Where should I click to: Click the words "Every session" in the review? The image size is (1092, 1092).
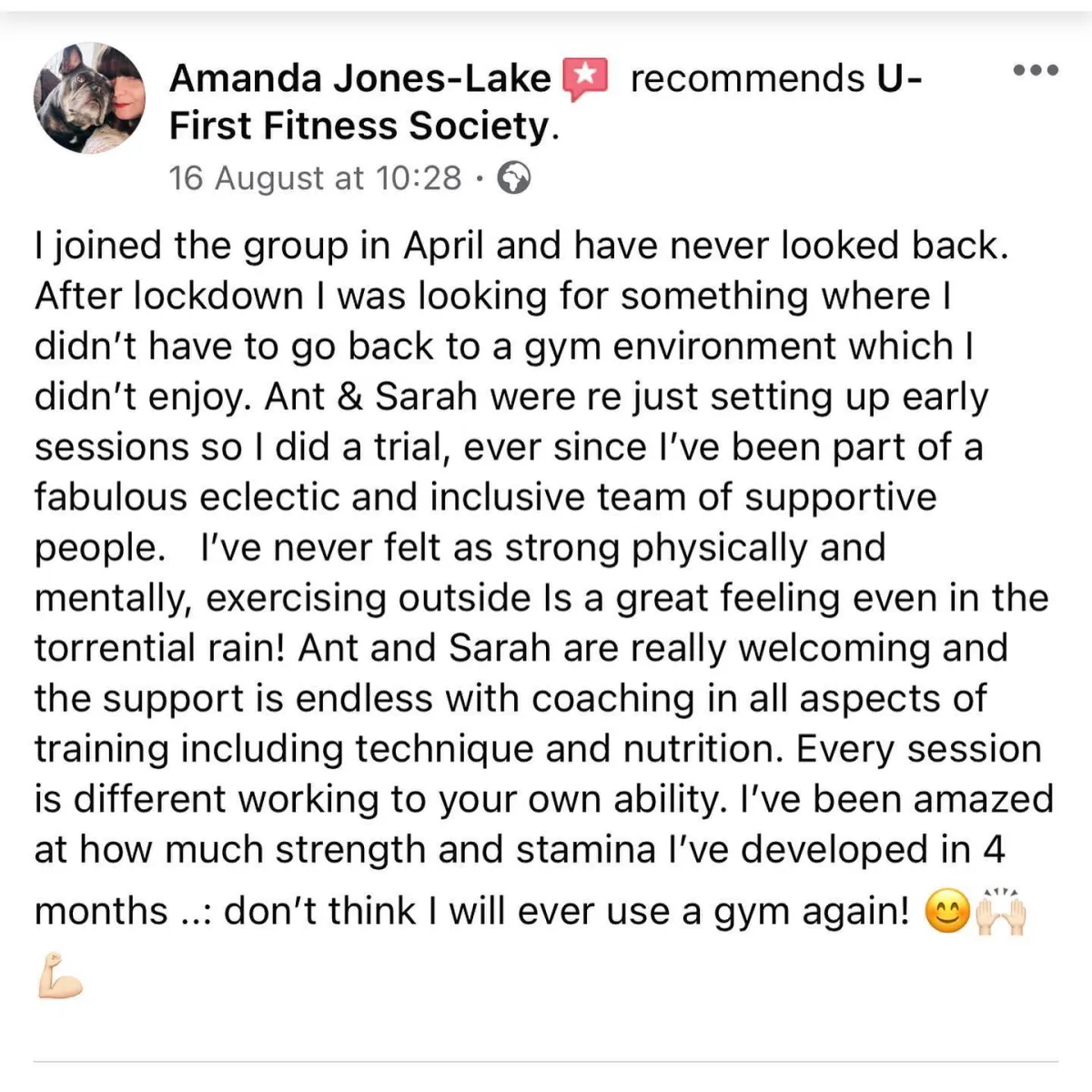pos(918,749)
